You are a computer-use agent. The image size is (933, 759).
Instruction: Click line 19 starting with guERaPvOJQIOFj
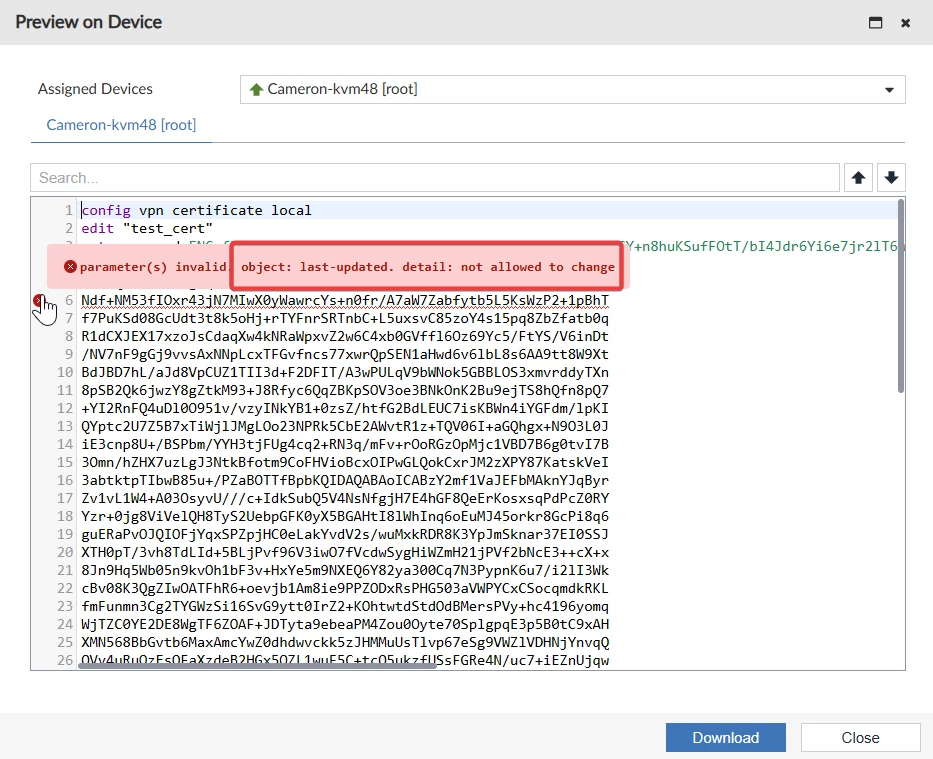click(345, 534)
